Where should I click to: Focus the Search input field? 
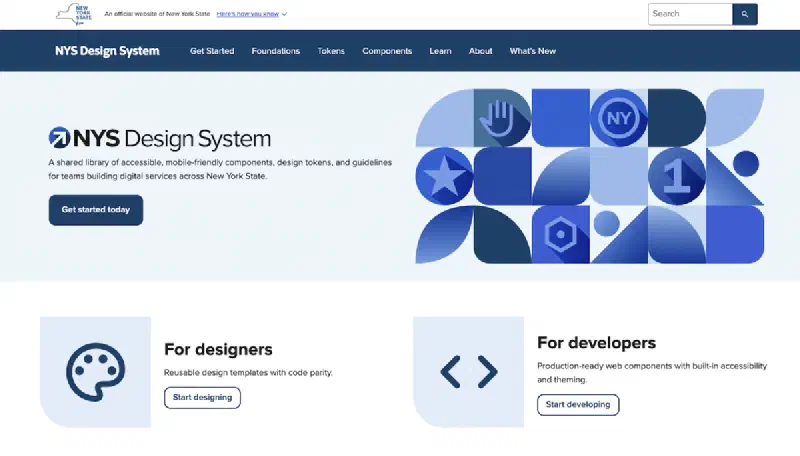690,14
